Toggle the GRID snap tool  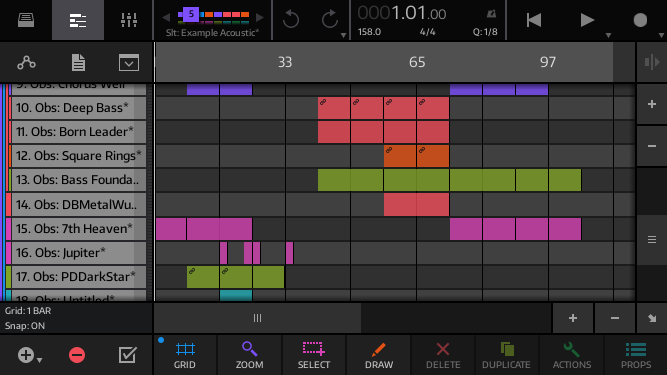[x=185, y=355]
